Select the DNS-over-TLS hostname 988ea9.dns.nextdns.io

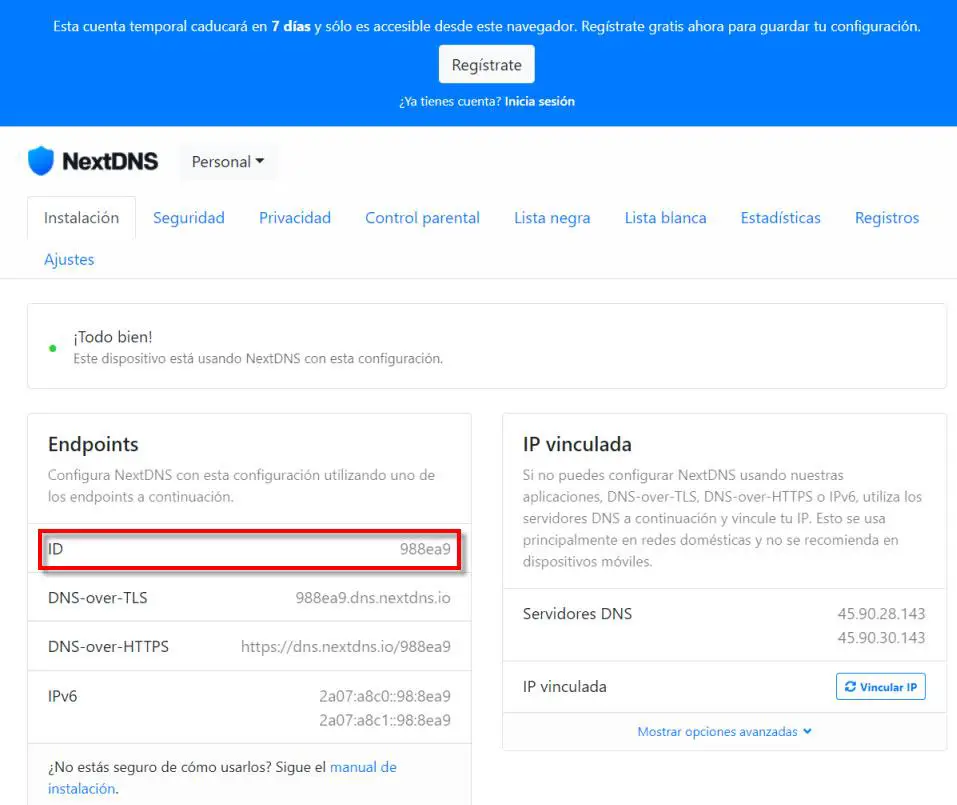pos(373,597)
